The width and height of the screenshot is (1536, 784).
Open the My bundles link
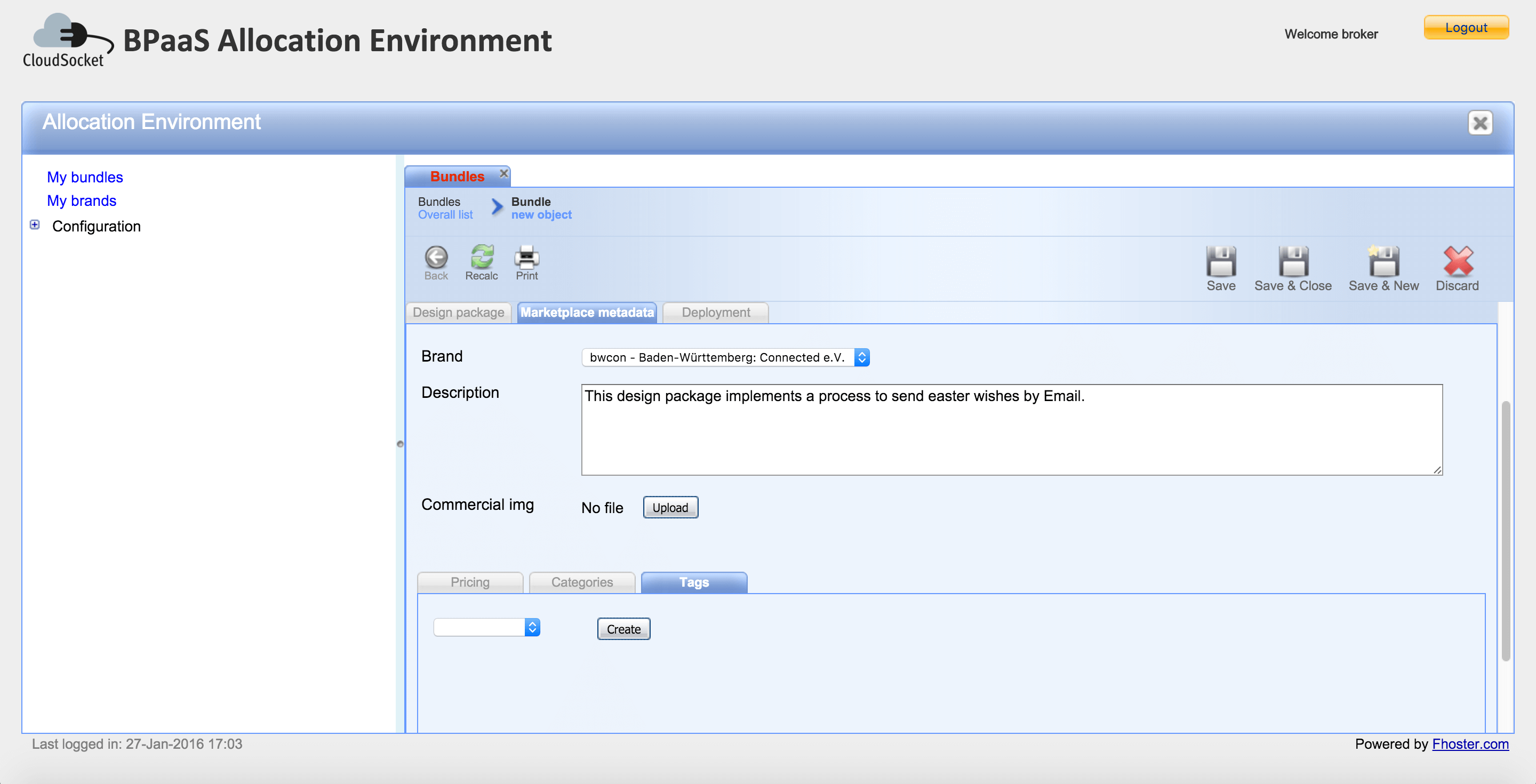pyautogui.click(x=85, y=177)
